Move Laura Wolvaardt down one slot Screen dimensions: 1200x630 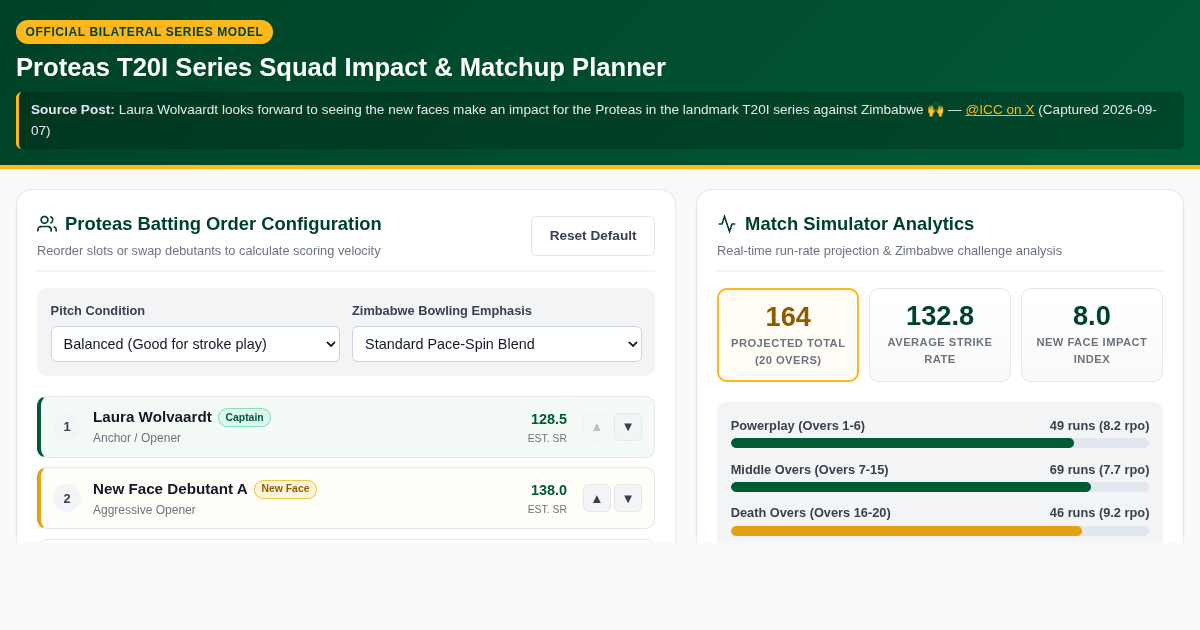(628, 427)
